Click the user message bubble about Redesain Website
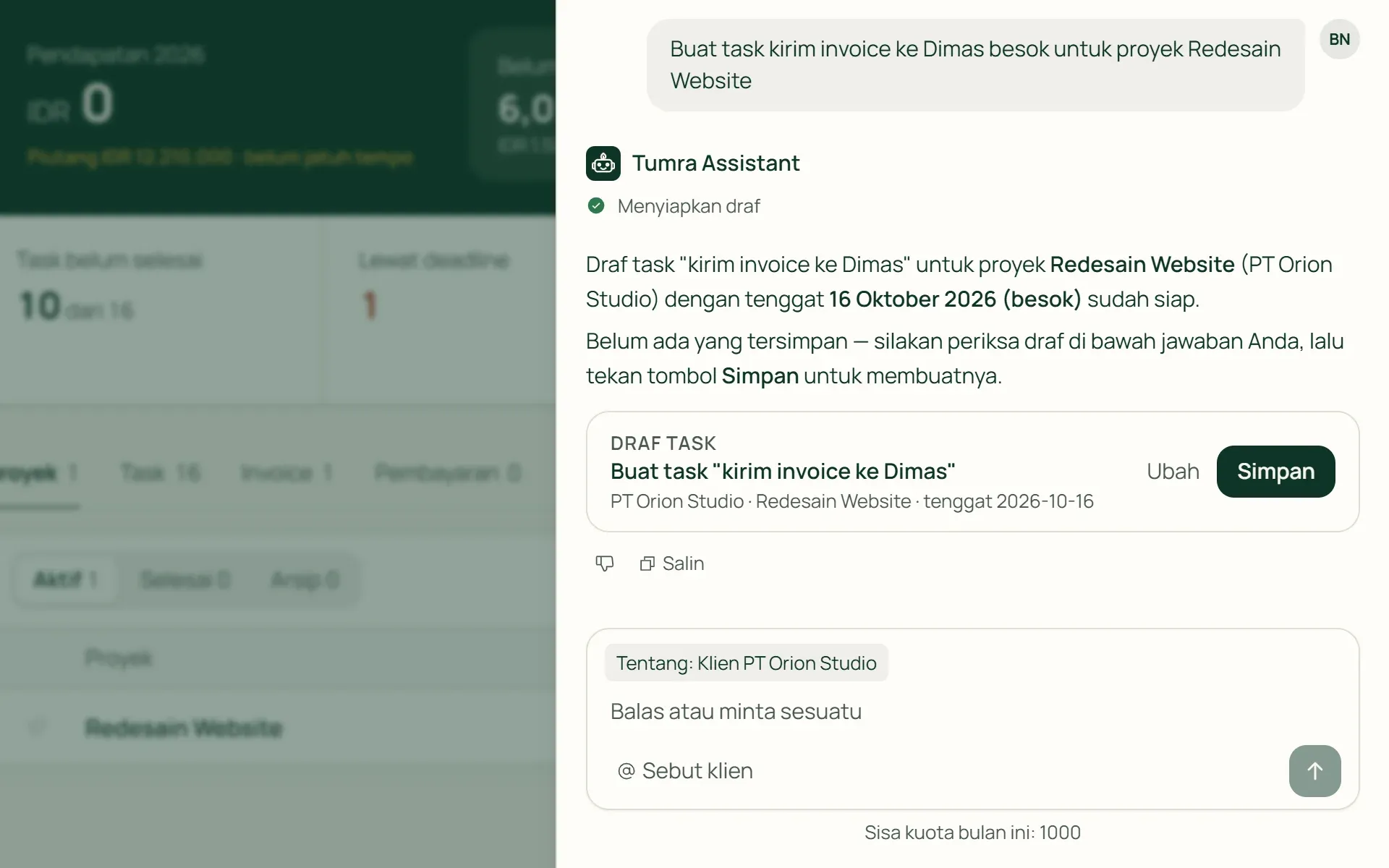 pos(975,65)
